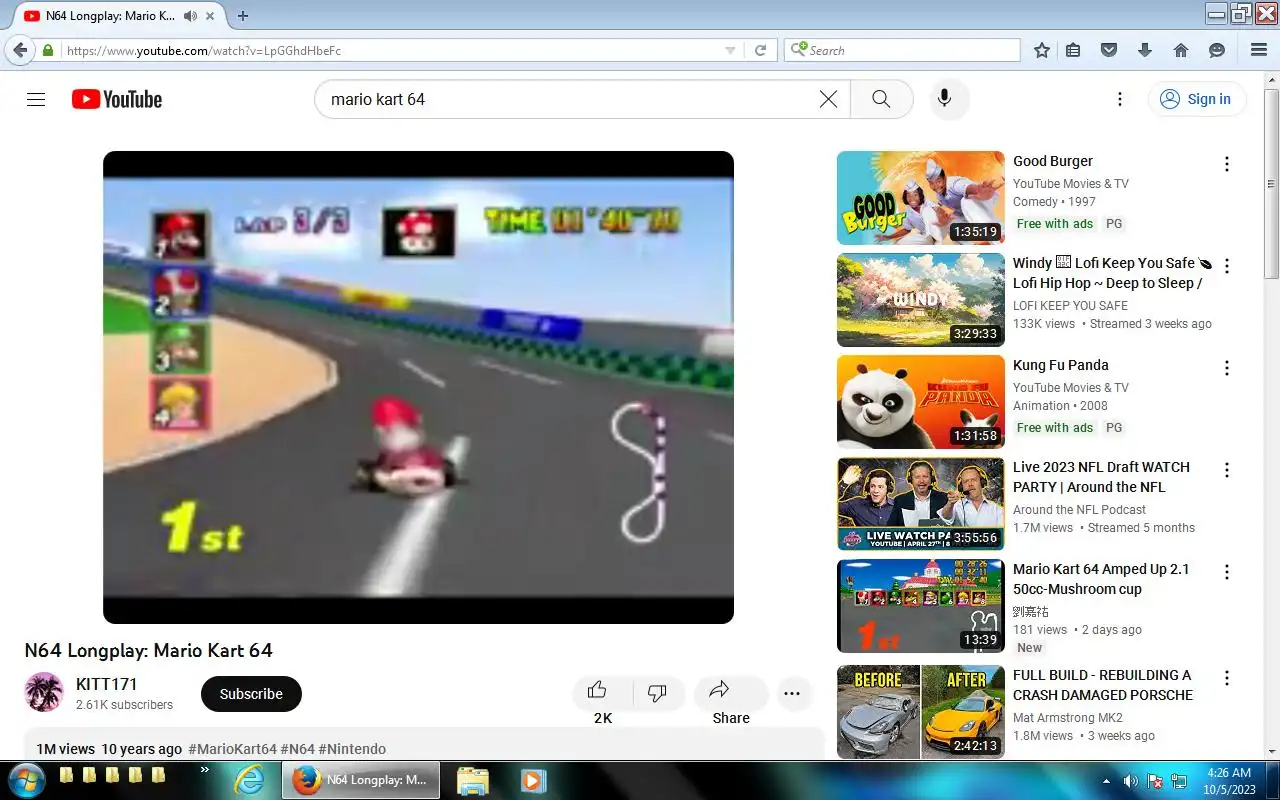
Task: Open the Firefox chat bubble toolbar icon
Action: pyautogui.click(x=1217, y=50)
